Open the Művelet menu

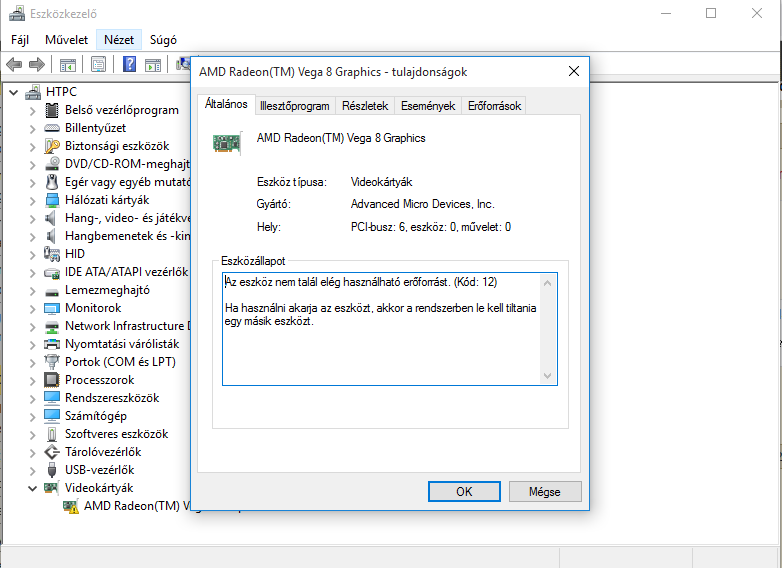[66, 40]
